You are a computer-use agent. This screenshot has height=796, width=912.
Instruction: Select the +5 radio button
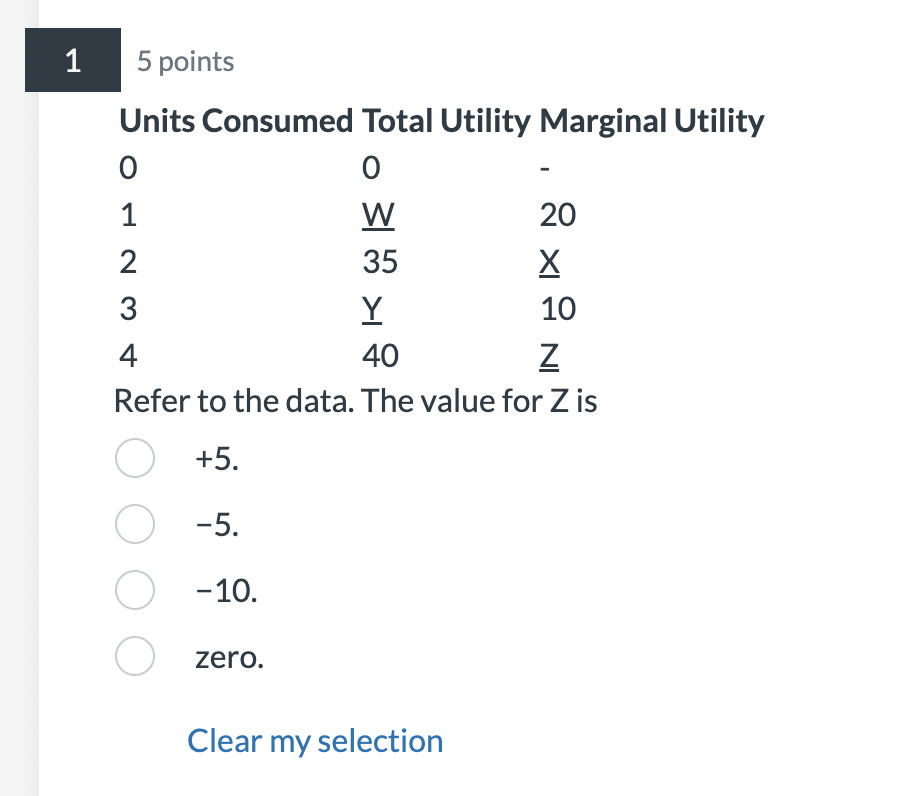click(135, 458)
